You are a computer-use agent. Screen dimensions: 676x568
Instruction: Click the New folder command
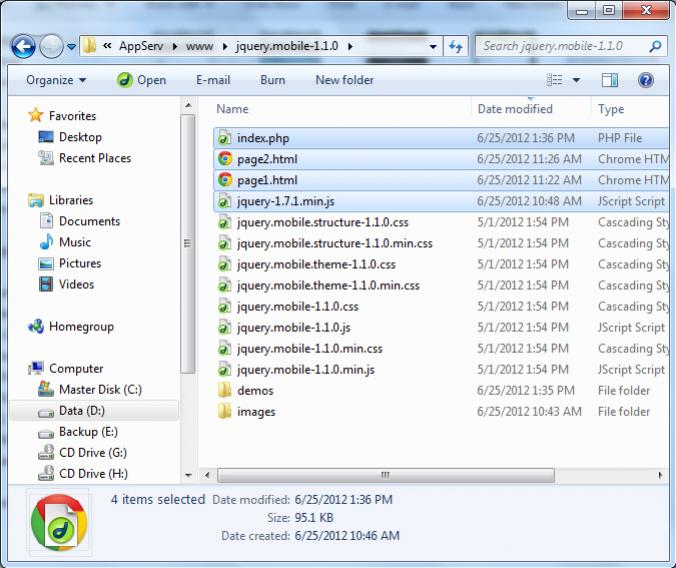344,80
